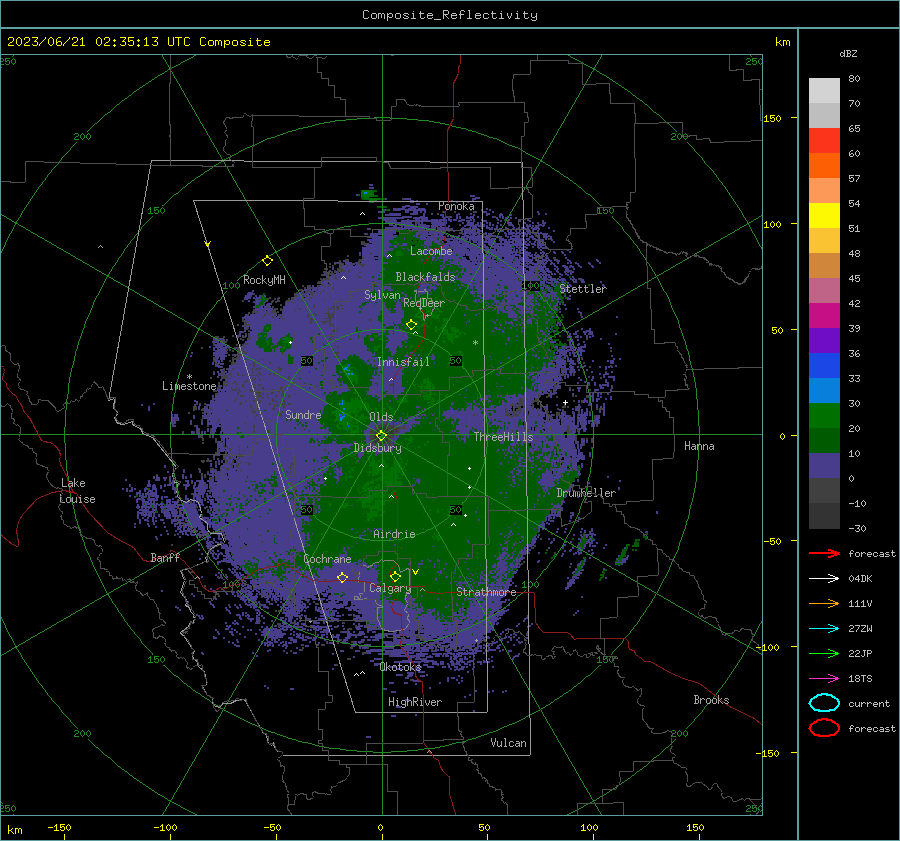Select the purple 36-39 dBZ swatch

pos(824,341)
